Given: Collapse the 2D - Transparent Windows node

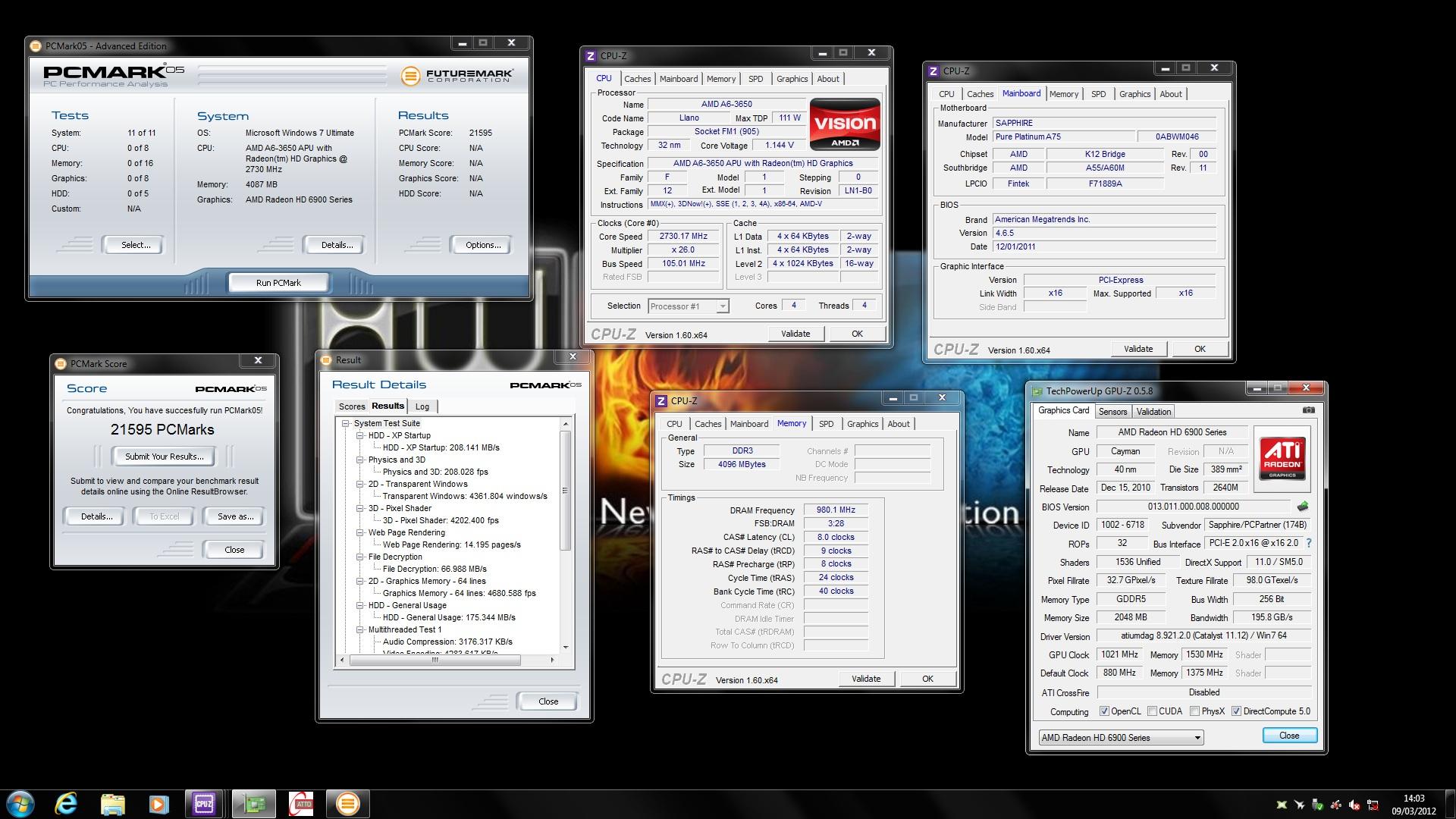Looking at the screenshot, I should [360, 484].
